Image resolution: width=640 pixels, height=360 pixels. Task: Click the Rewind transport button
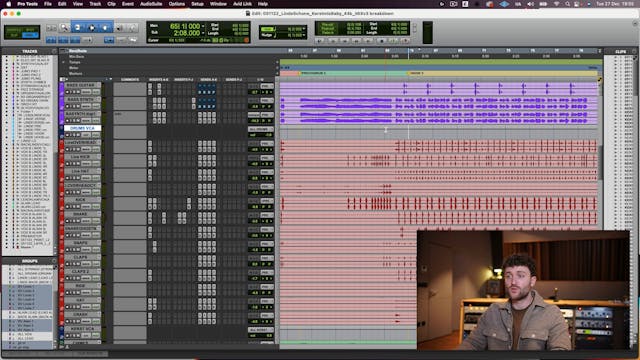coord(345,41)
